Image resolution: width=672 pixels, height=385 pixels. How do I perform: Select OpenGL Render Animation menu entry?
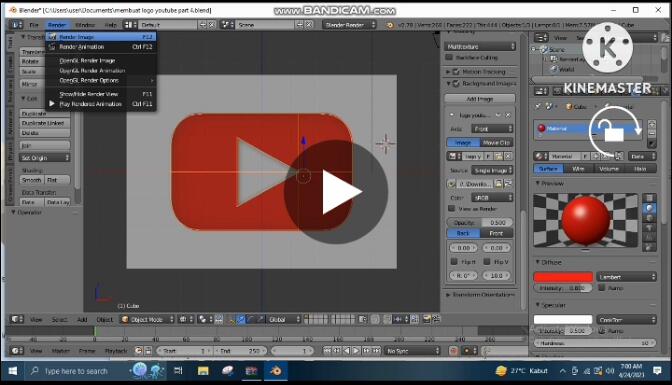pos(101,70)
